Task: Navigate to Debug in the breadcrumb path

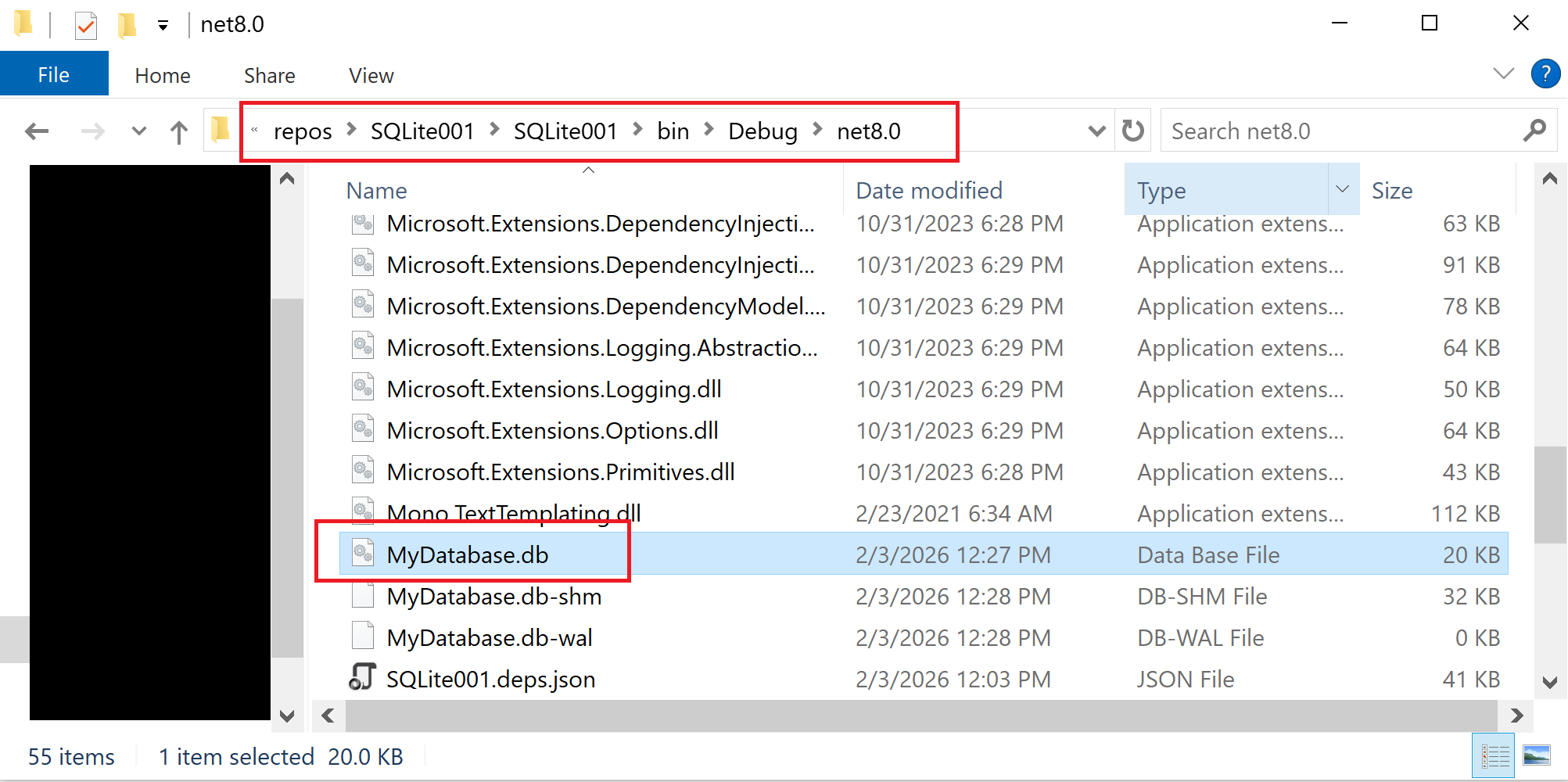Action: [x=762, y=131]
